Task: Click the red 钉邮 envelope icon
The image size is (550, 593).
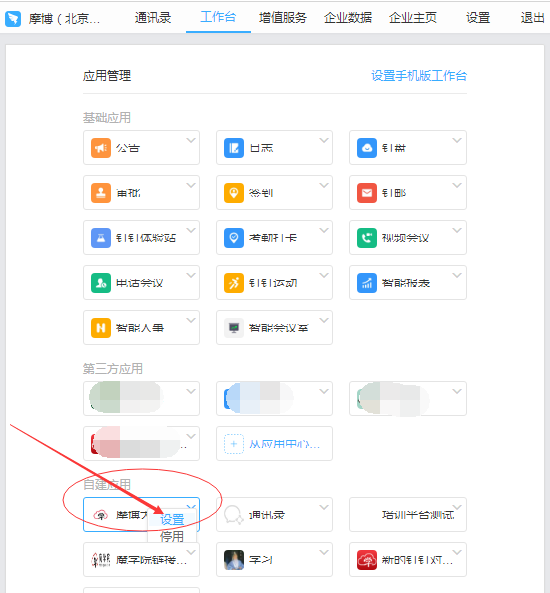Action: pyautogui.click(x=367, y=193)
